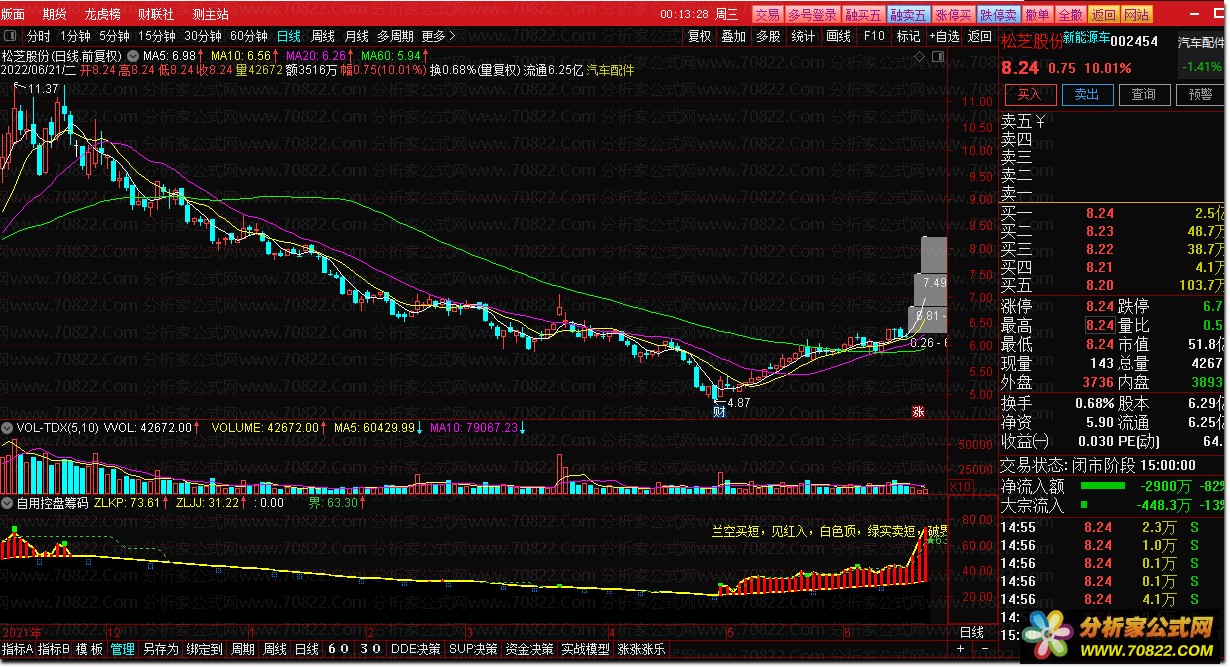
Task: Click the plus zoom-in button at the chart's bottom-right corner
Action: (960, 649)
